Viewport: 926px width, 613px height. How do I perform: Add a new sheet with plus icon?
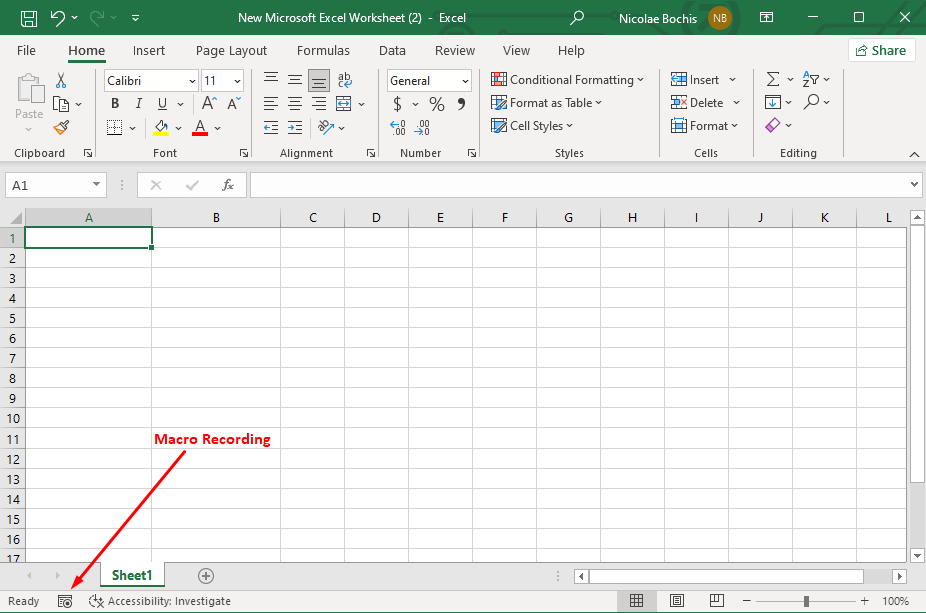206,575
